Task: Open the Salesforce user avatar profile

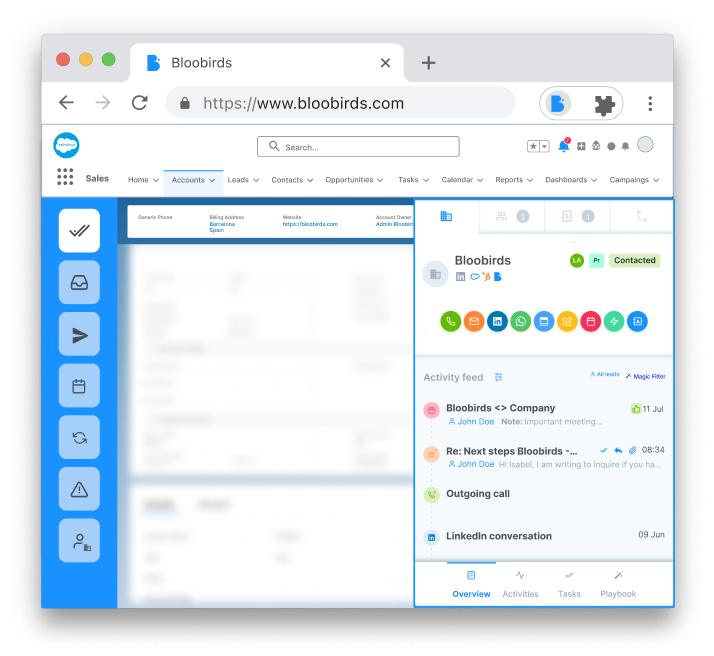Action: [x=645, y=145]
